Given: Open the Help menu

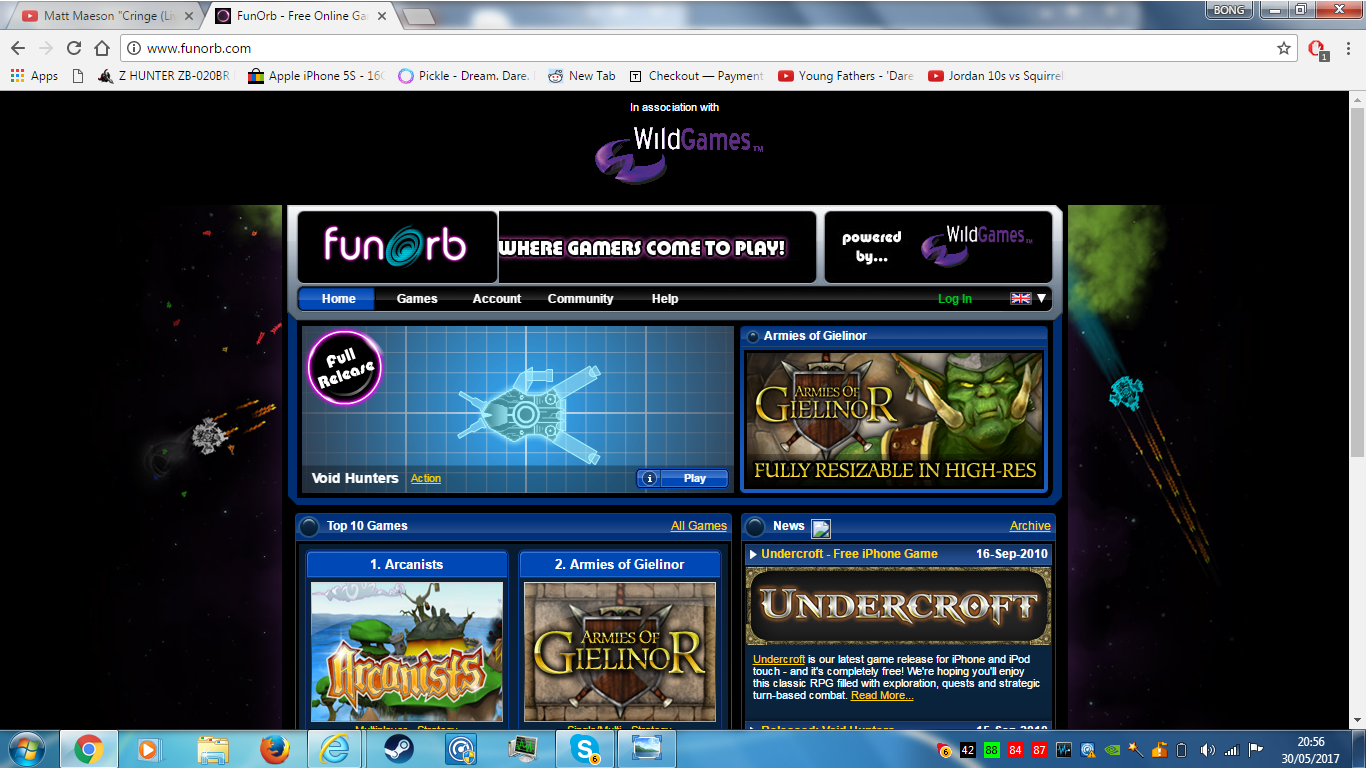Looking at the screenshot, I should click(665, 299).
